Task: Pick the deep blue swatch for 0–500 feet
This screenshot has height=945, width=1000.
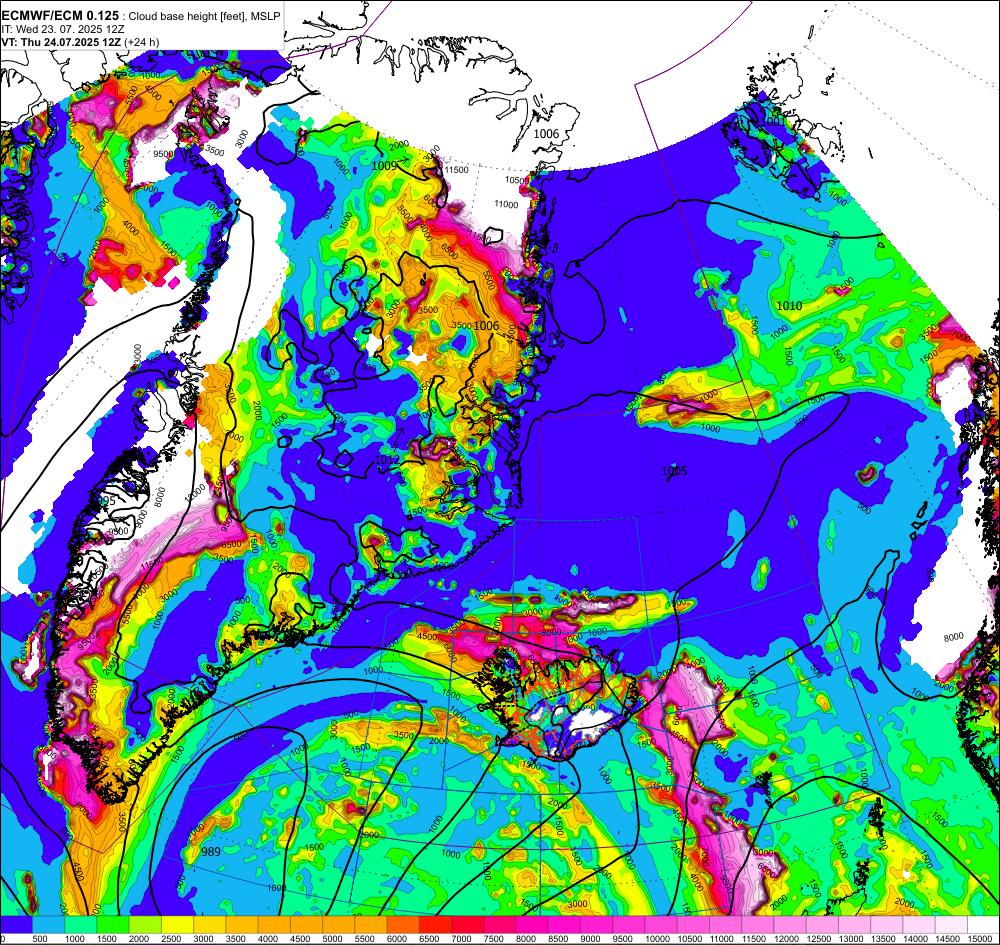Action: tap(17, 925)
